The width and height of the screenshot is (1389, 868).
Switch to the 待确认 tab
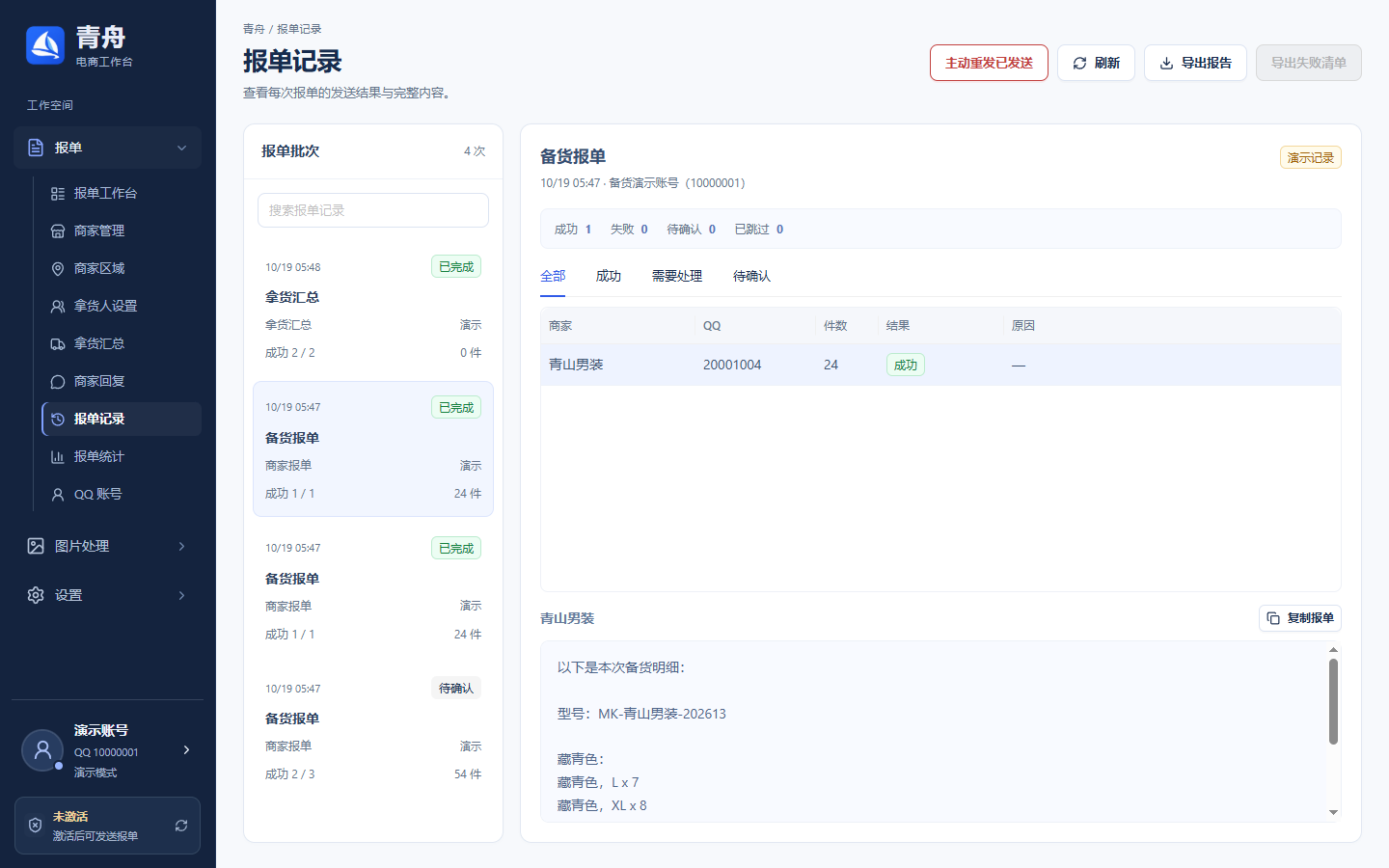tap(751, 276)
